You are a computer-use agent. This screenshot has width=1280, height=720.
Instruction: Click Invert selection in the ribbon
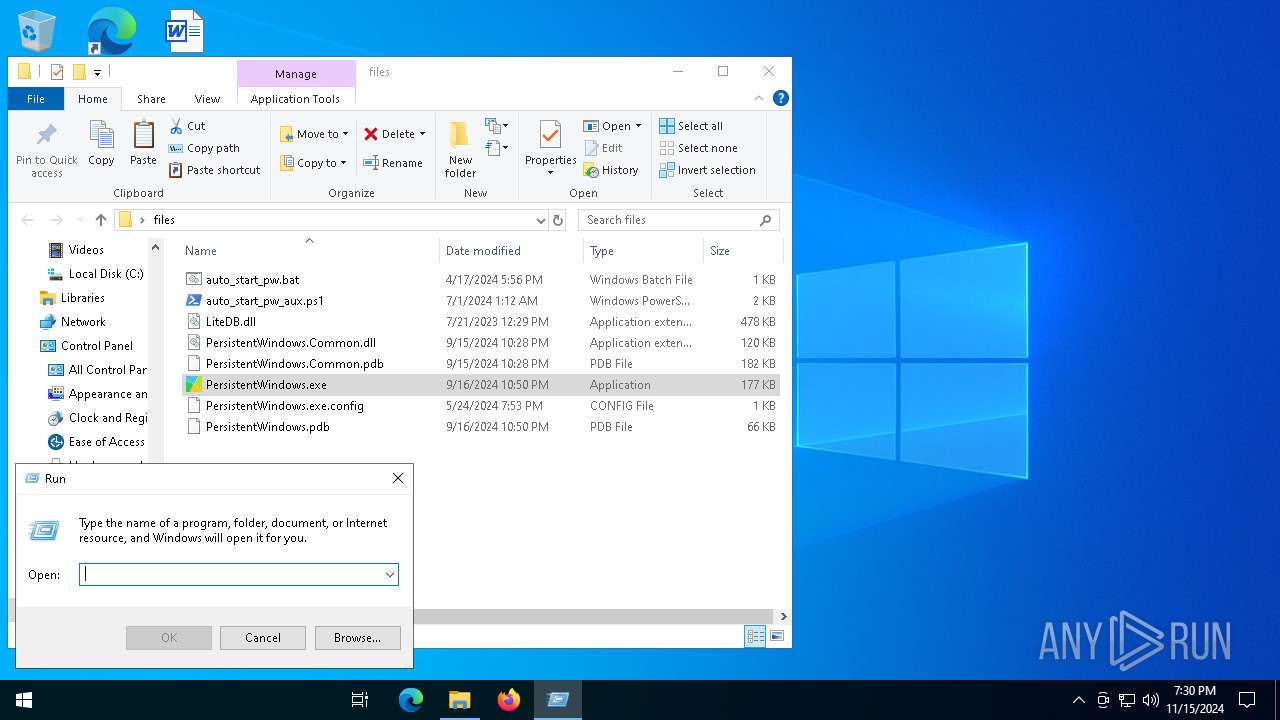(x=707, y=170)
